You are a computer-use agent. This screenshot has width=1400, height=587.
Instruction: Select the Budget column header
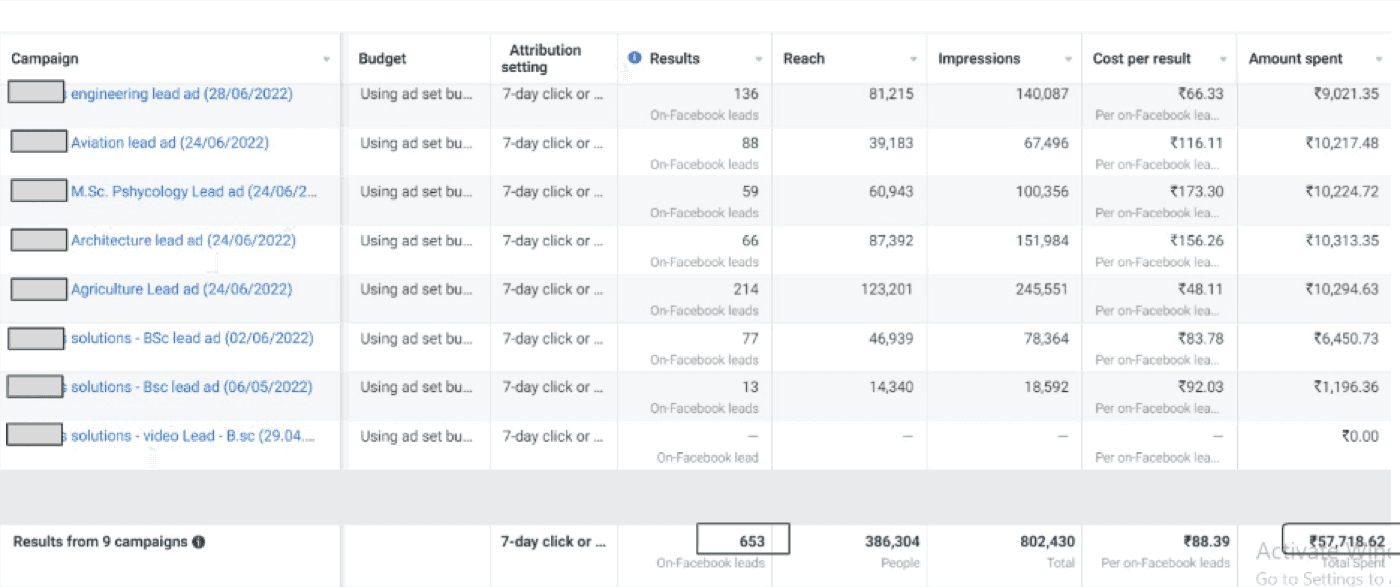point(382,59)
